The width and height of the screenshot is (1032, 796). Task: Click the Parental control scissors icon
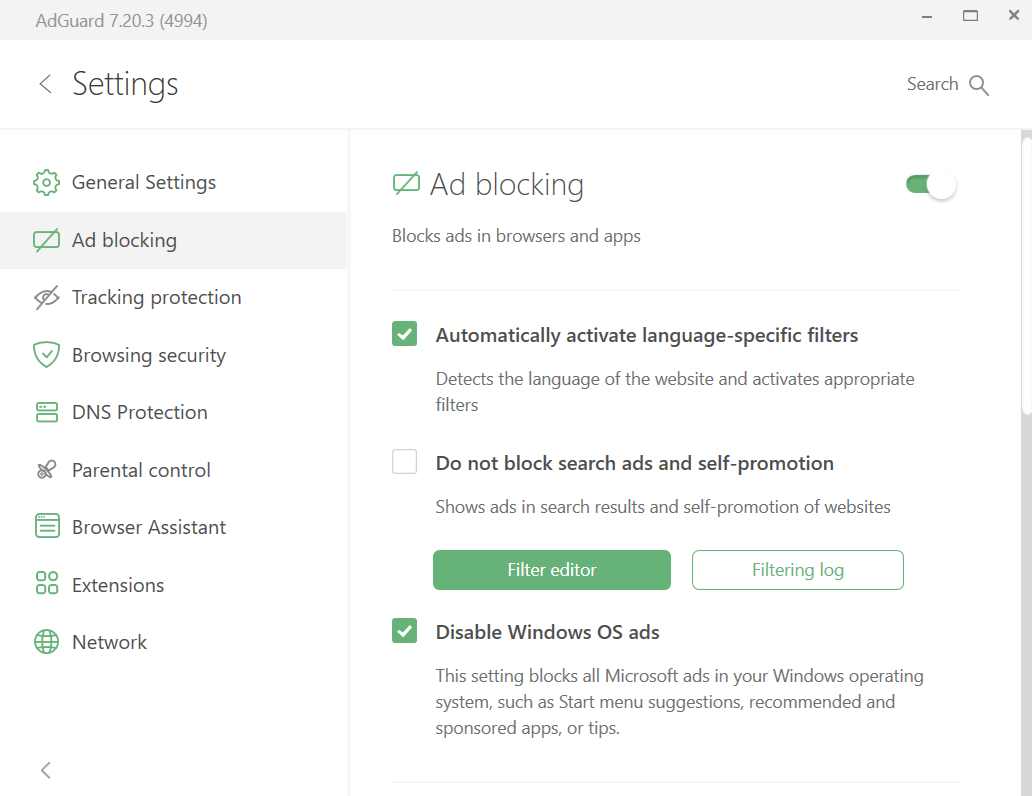pos(46,470)
